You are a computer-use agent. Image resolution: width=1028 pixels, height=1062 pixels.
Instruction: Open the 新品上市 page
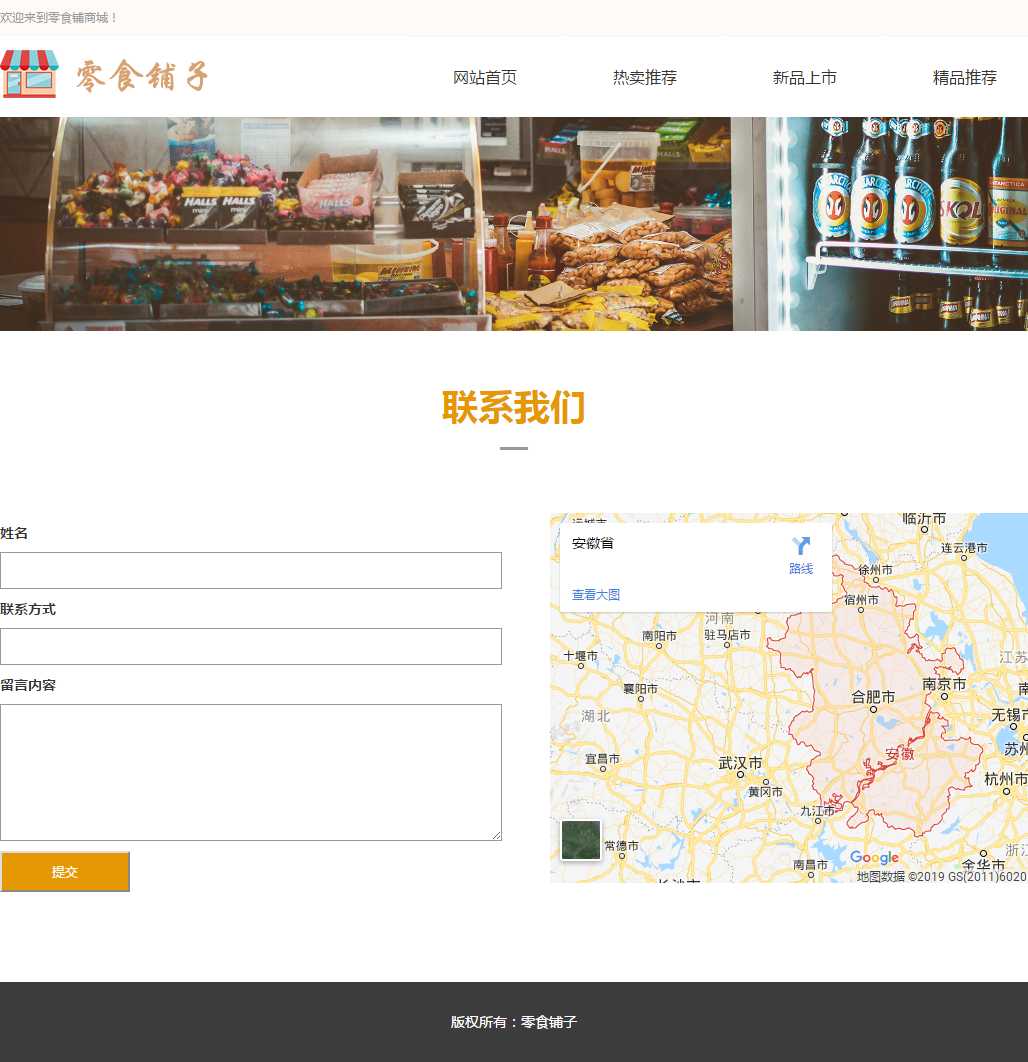point(805,77)
